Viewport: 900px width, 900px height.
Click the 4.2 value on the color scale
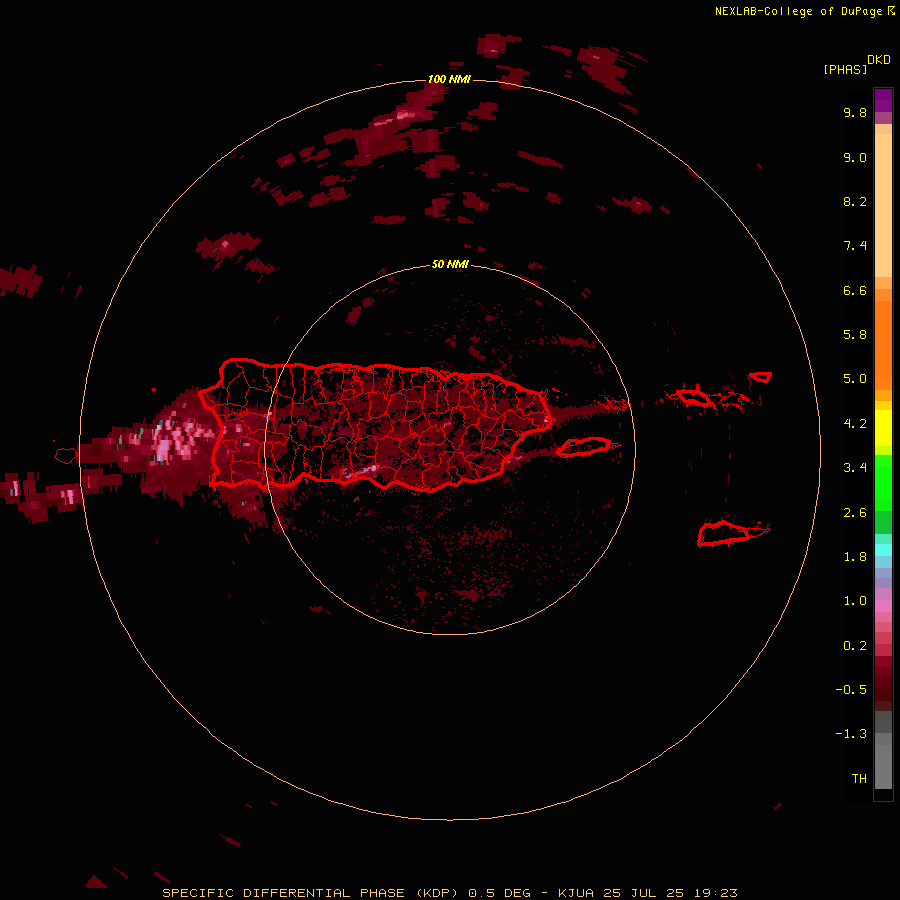[855, 424]
